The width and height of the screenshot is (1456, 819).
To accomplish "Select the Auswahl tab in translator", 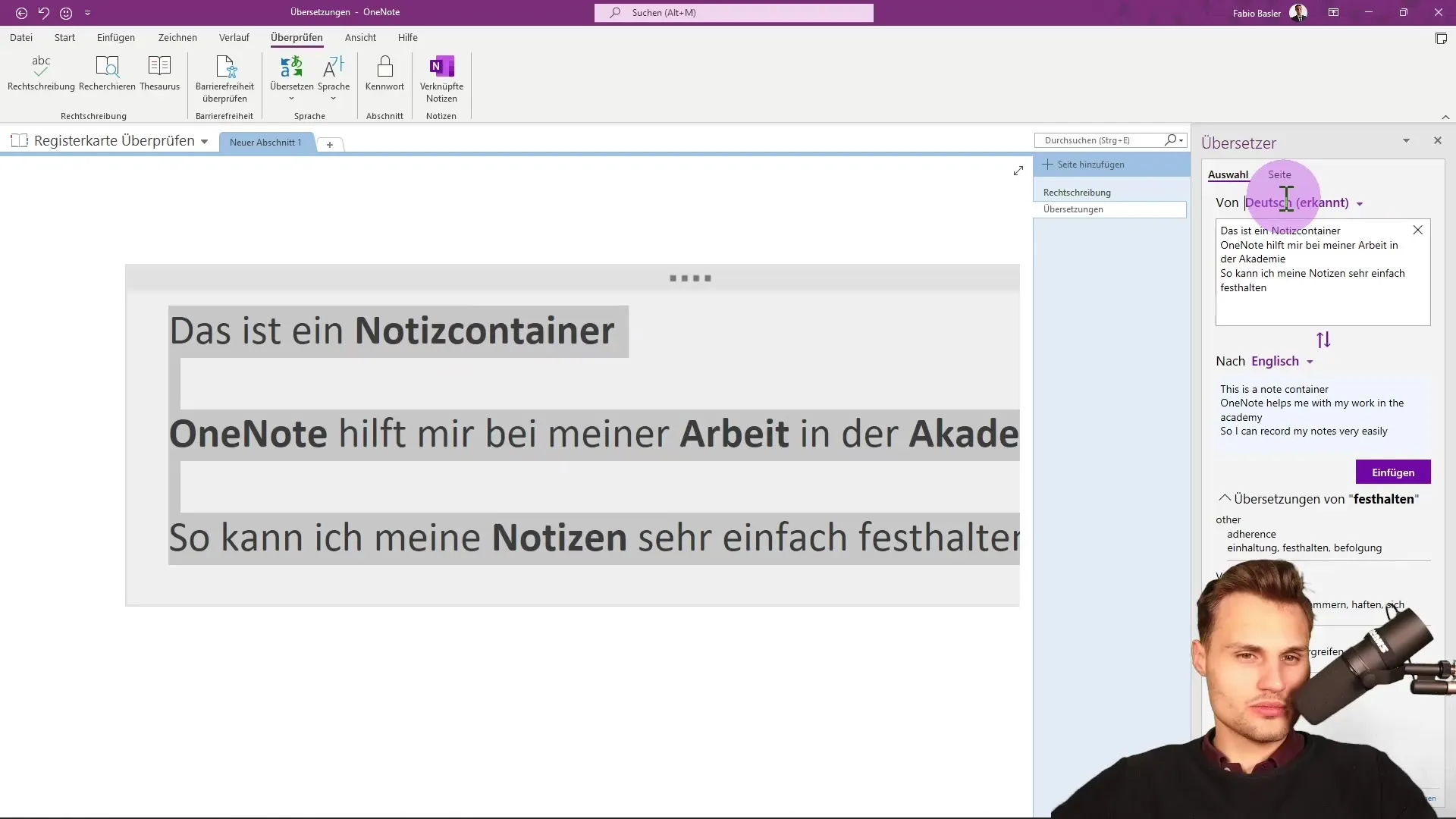I will click(x=1228, y=175).
